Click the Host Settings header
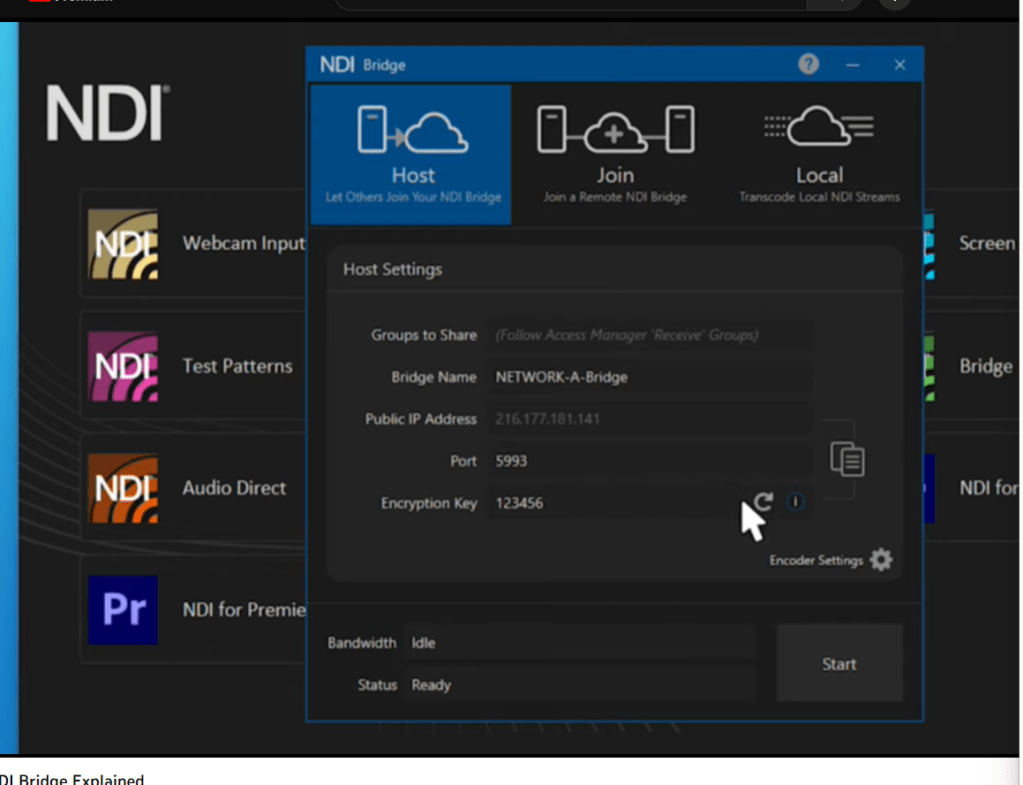 [x=393, y=269]
